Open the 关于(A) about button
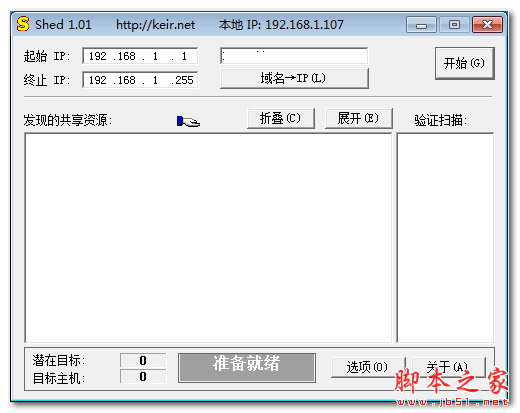 tap(448, 367)
